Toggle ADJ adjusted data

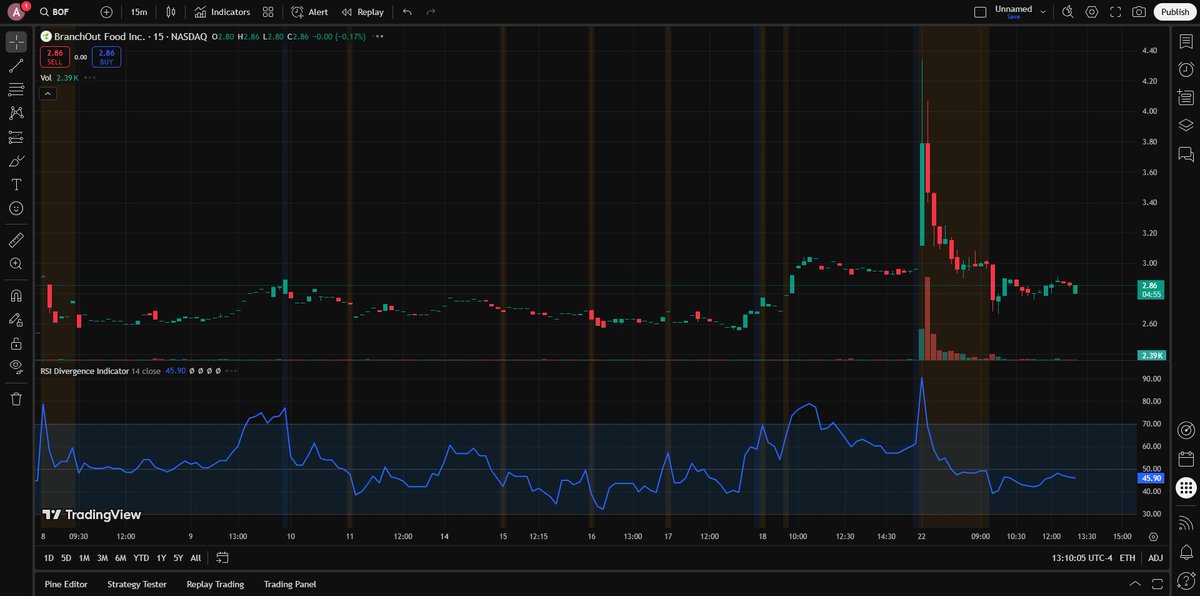1155,558
